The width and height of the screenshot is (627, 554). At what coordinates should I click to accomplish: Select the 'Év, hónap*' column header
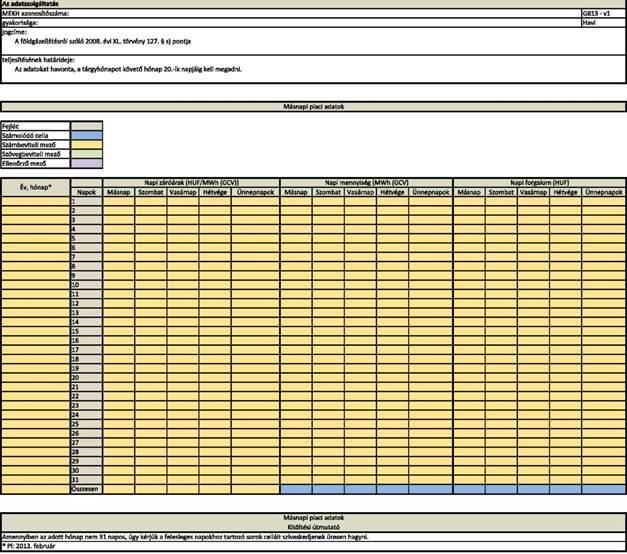36,187
